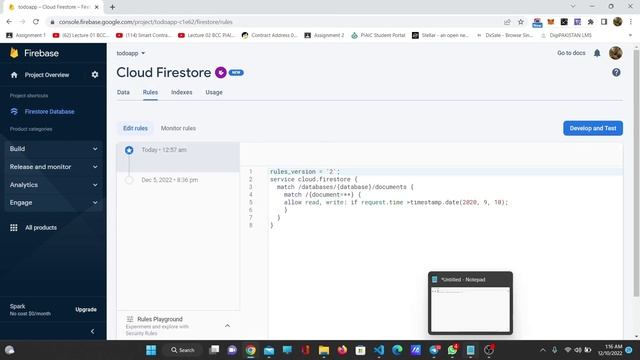Select the Today 12:57 am rules version
640x360 pixels.
(178, 157)
